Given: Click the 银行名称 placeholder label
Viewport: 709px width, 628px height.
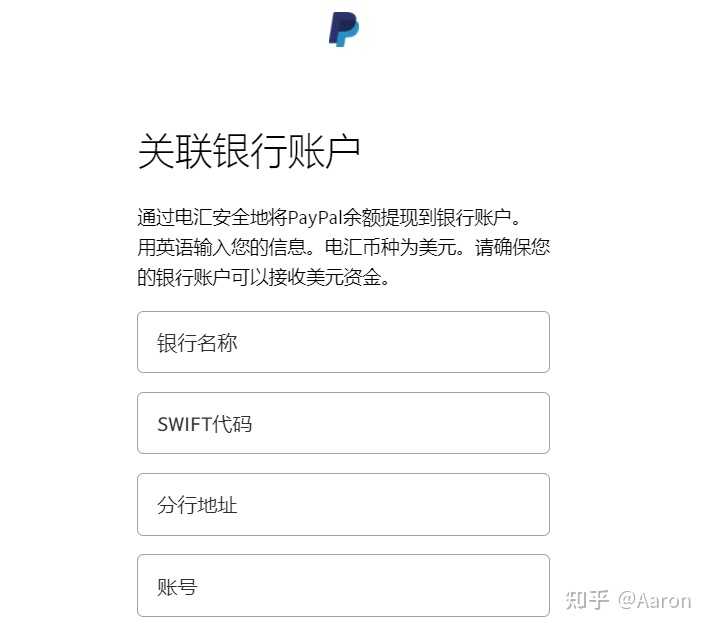Looking at the screenshot, I should click(197, 343).
